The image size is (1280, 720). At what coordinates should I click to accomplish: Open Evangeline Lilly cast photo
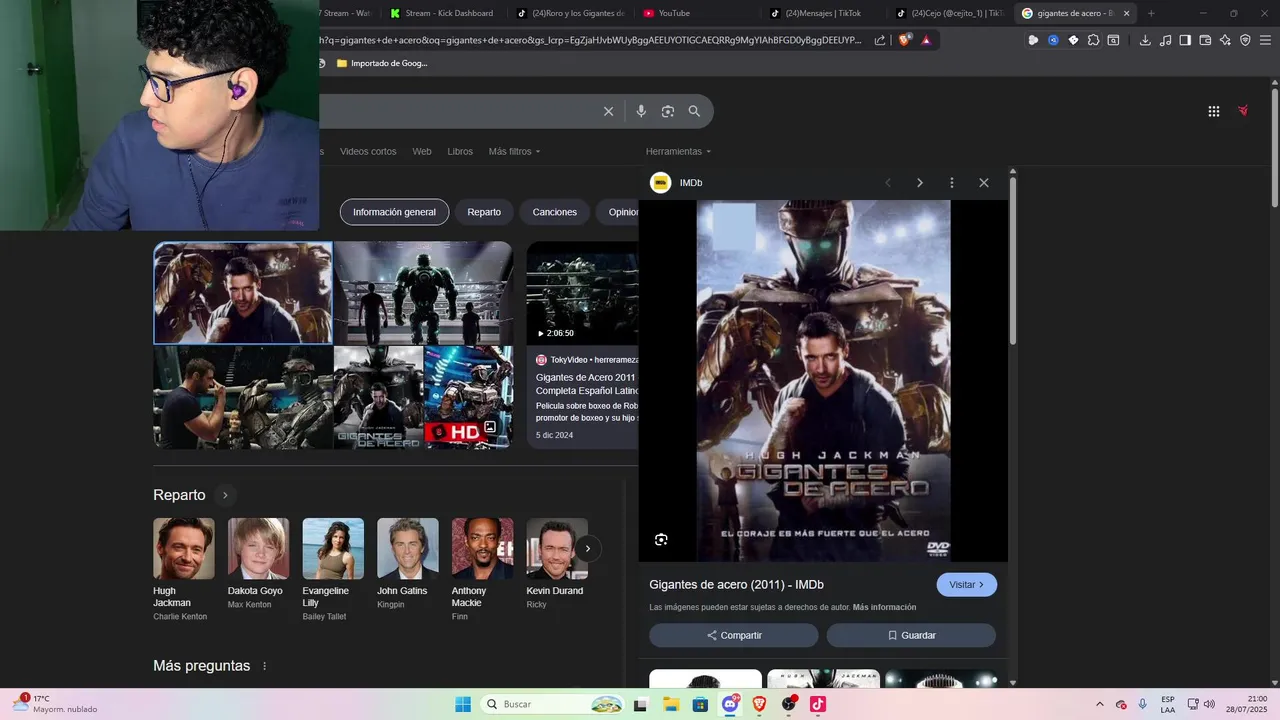333,548
